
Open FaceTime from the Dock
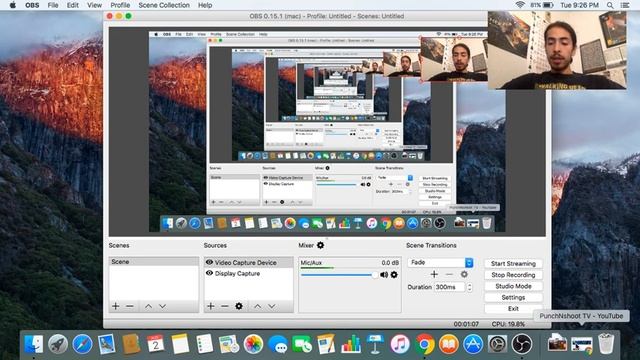pyautogui.click(x=302, y=344)
